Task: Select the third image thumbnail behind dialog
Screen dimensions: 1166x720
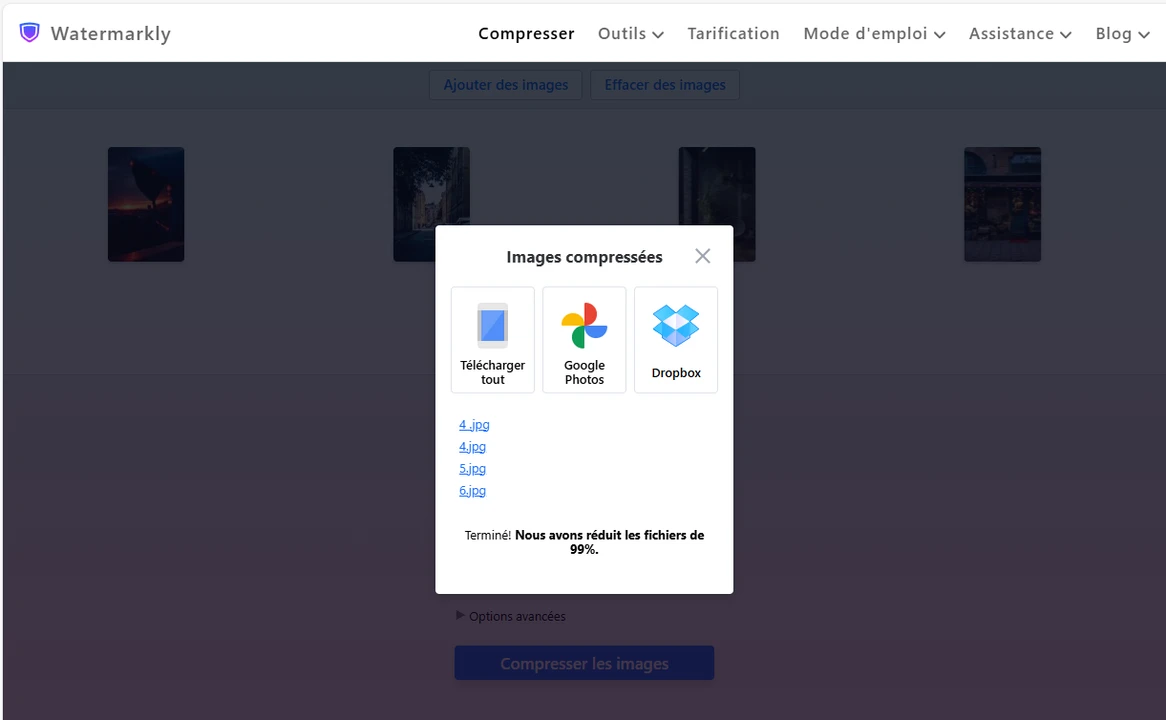Action: [x=717, y=186]
